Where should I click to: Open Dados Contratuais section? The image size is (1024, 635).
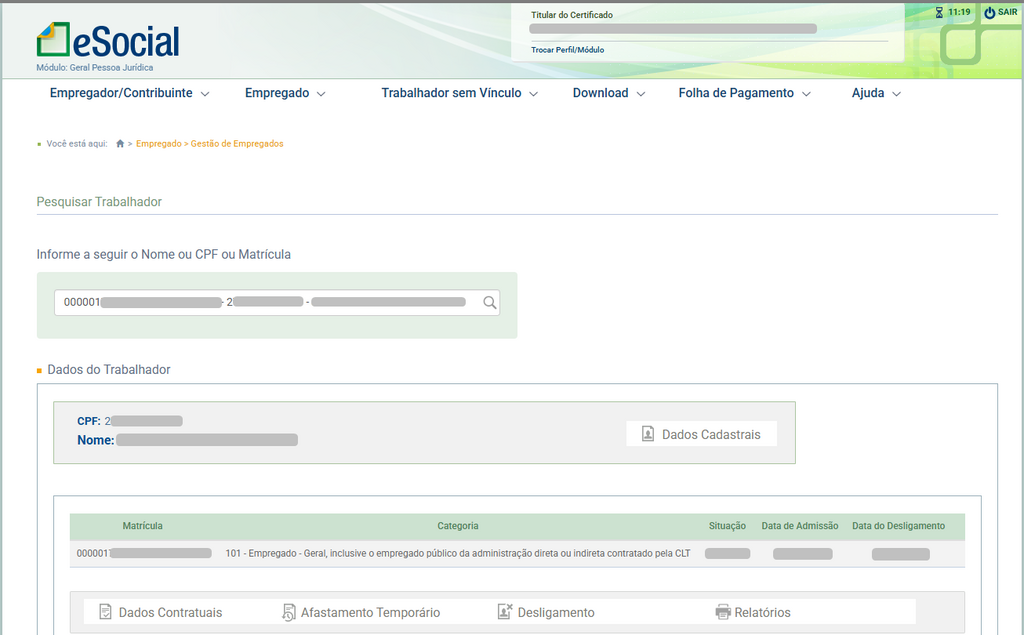click(160, 612)
